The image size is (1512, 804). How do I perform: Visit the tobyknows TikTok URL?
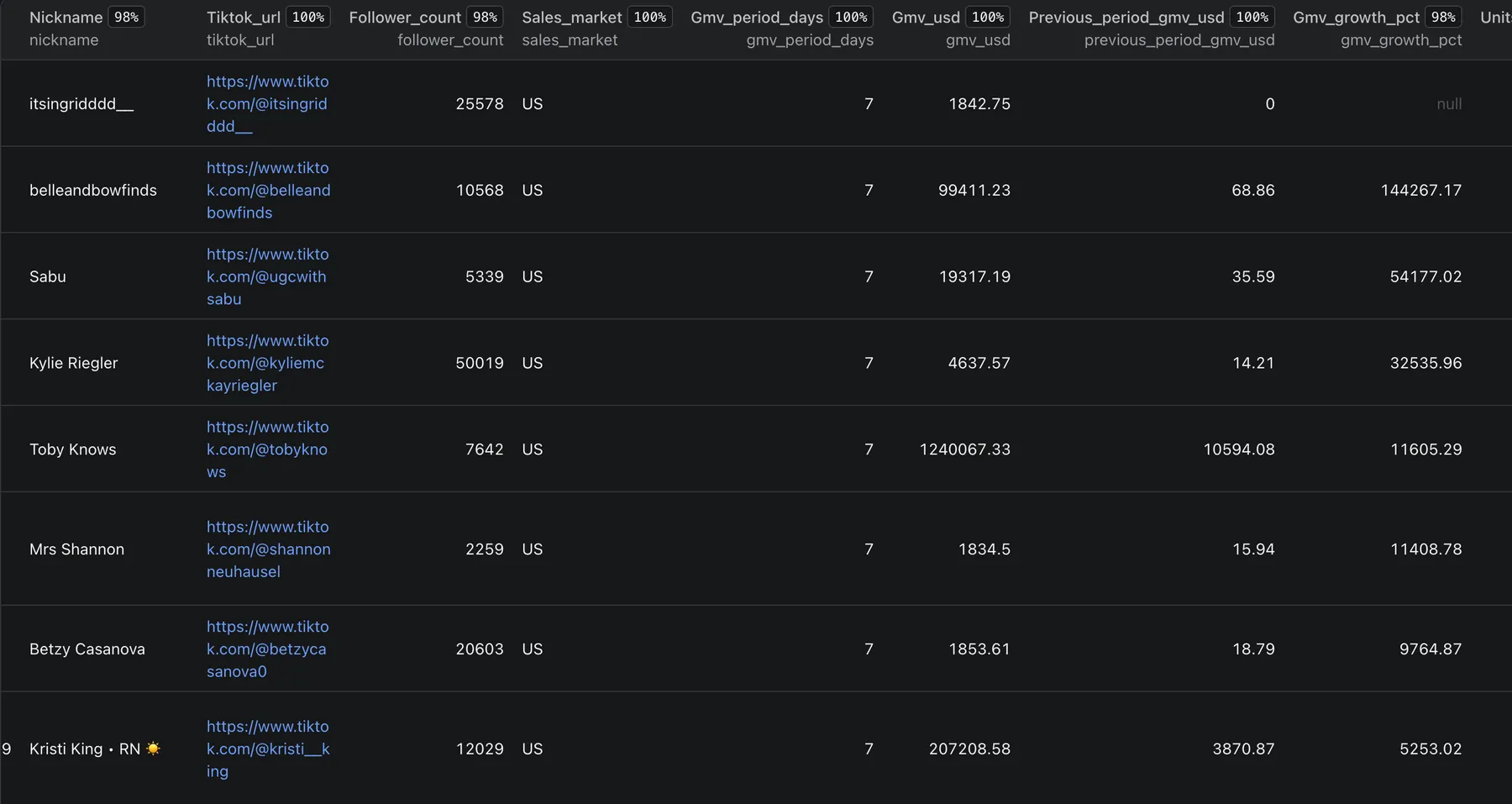coord(268,450)
